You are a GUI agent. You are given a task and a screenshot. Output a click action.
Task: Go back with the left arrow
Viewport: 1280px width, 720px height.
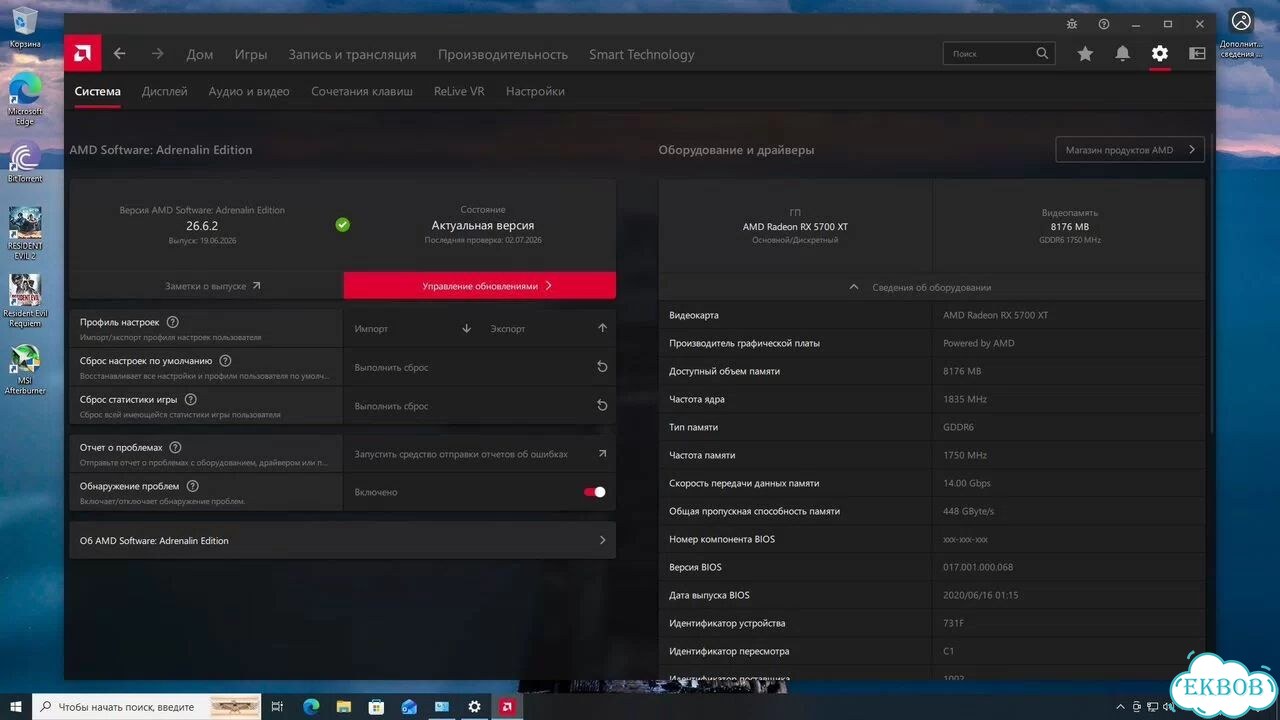(119, 54)
